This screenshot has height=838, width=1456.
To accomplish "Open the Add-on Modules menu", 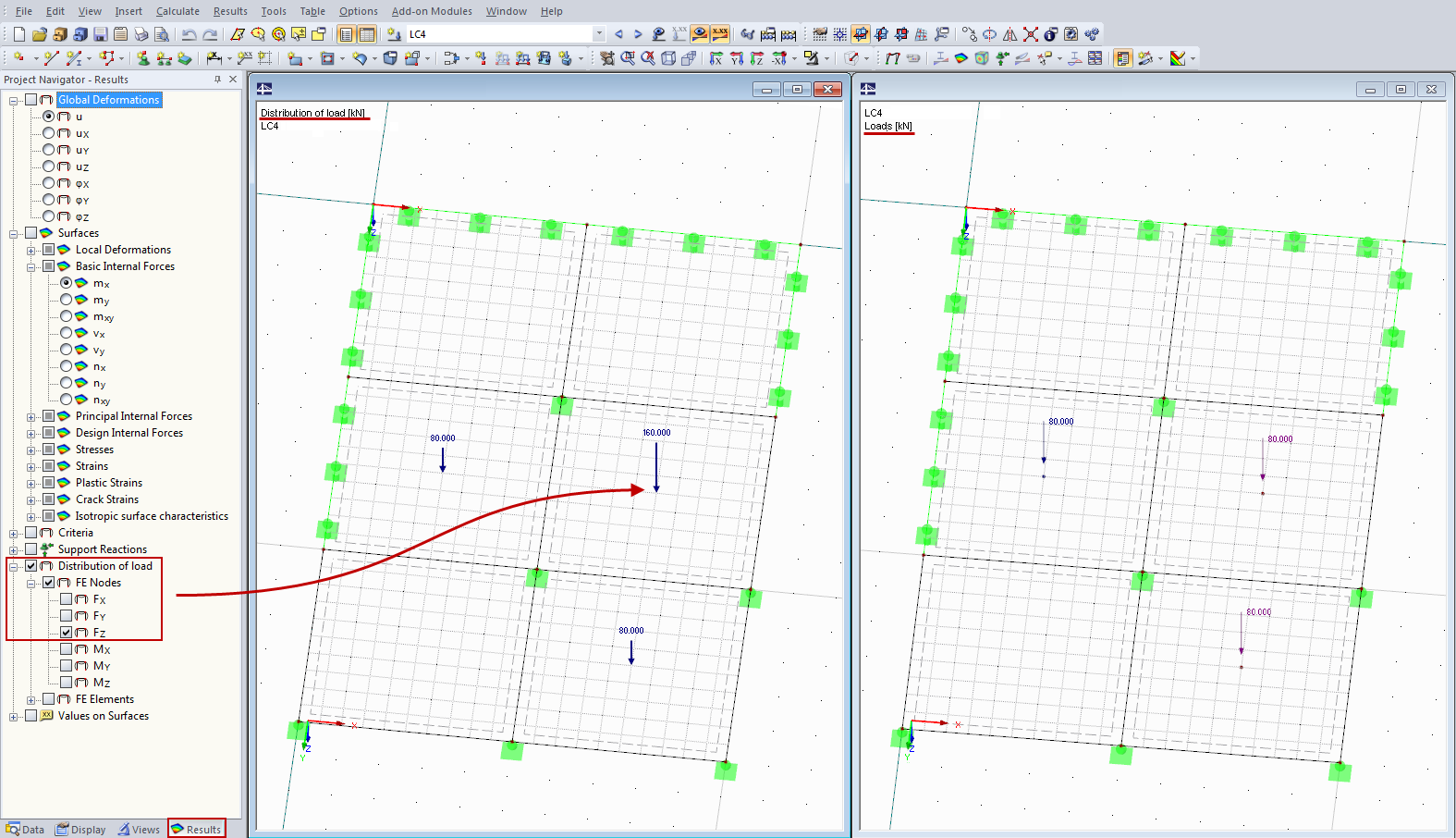I will [x=432, y=11].
